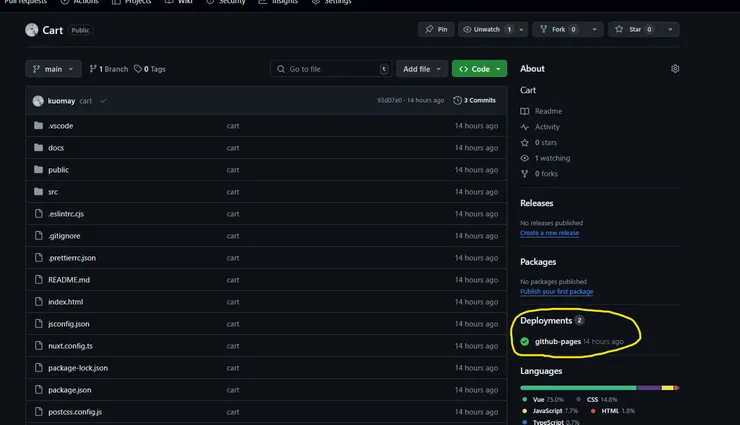Click the watching eye icon in About

click(524, 158)
